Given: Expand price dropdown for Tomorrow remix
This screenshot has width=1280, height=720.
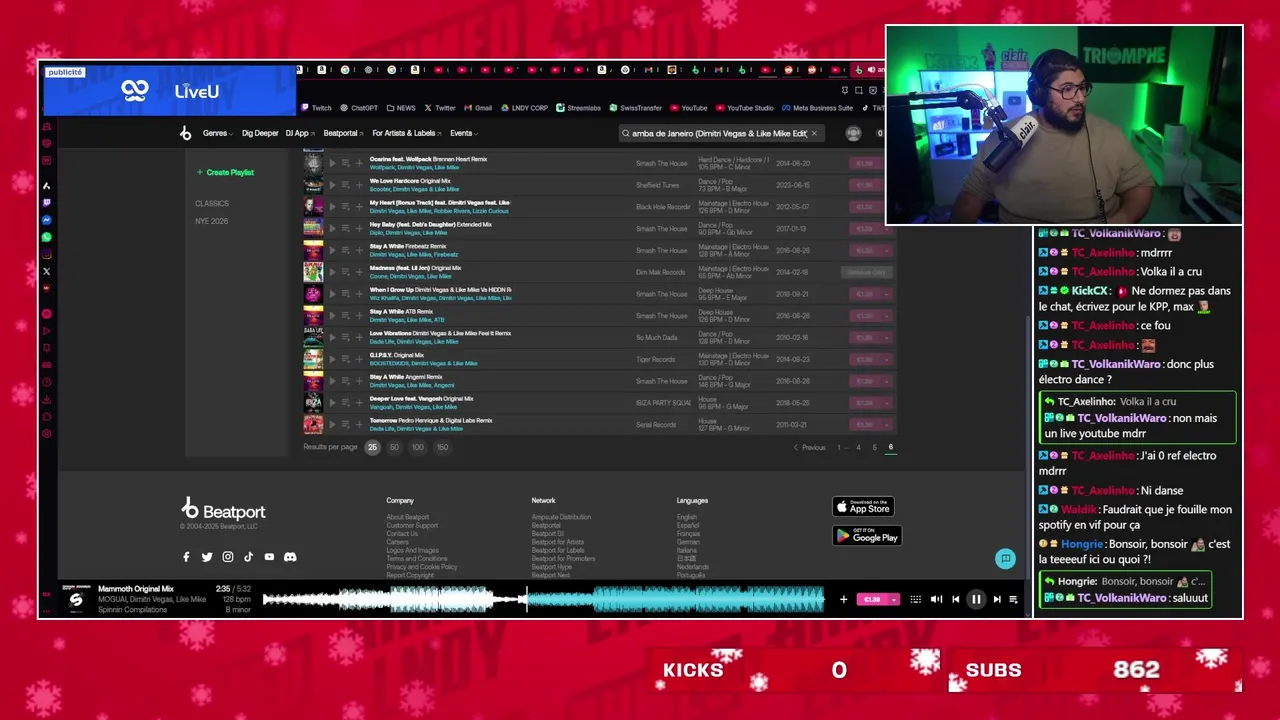Looking at the screenshot, I should pos(887,425).
